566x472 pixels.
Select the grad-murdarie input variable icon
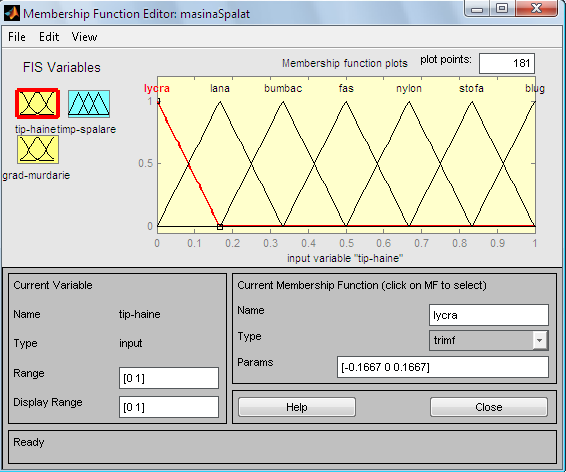tap(38, 150)
